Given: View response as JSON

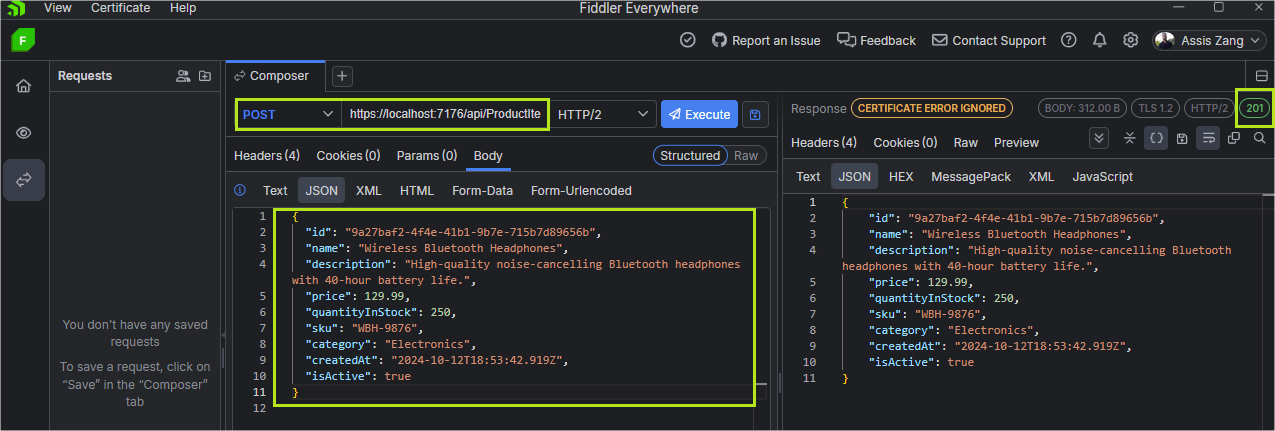Looking at the screenshot, I should pos(854,176).
